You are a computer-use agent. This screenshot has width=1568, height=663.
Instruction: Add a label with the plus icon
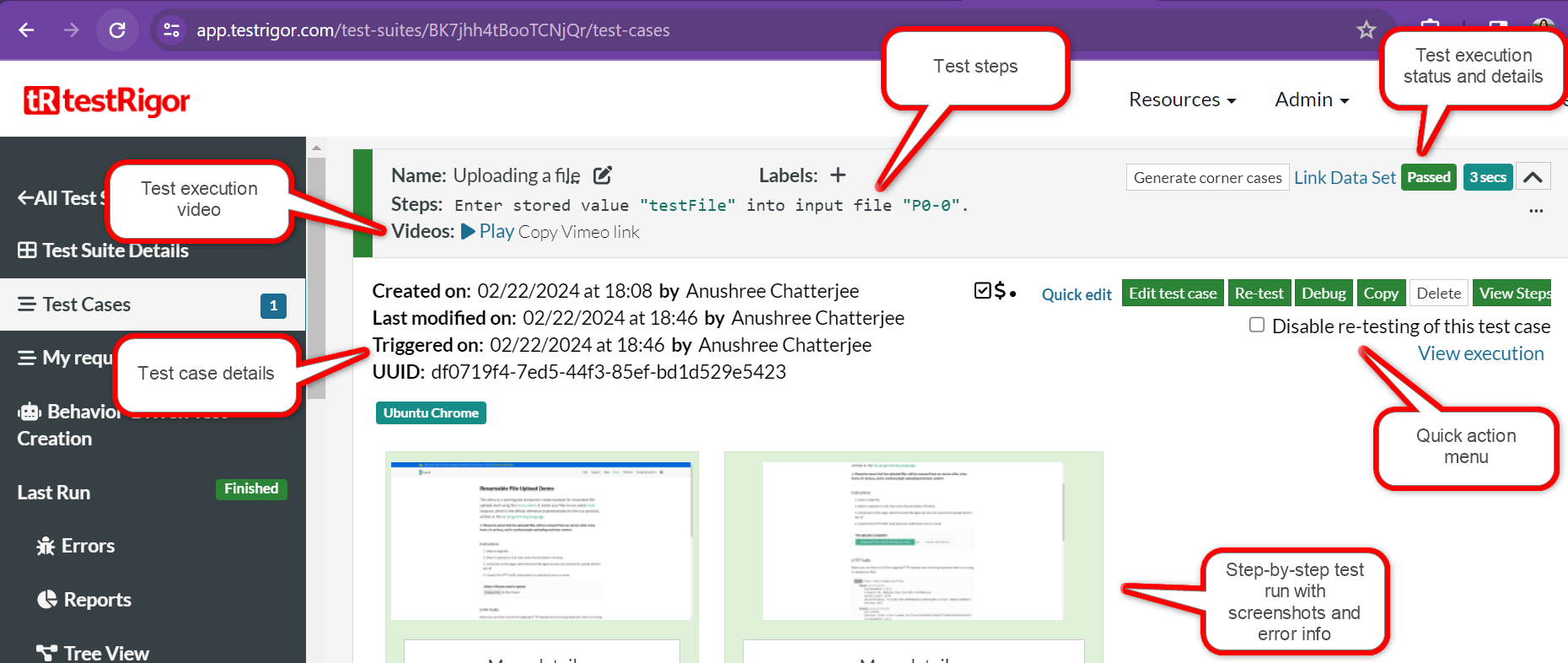(837, 175)
